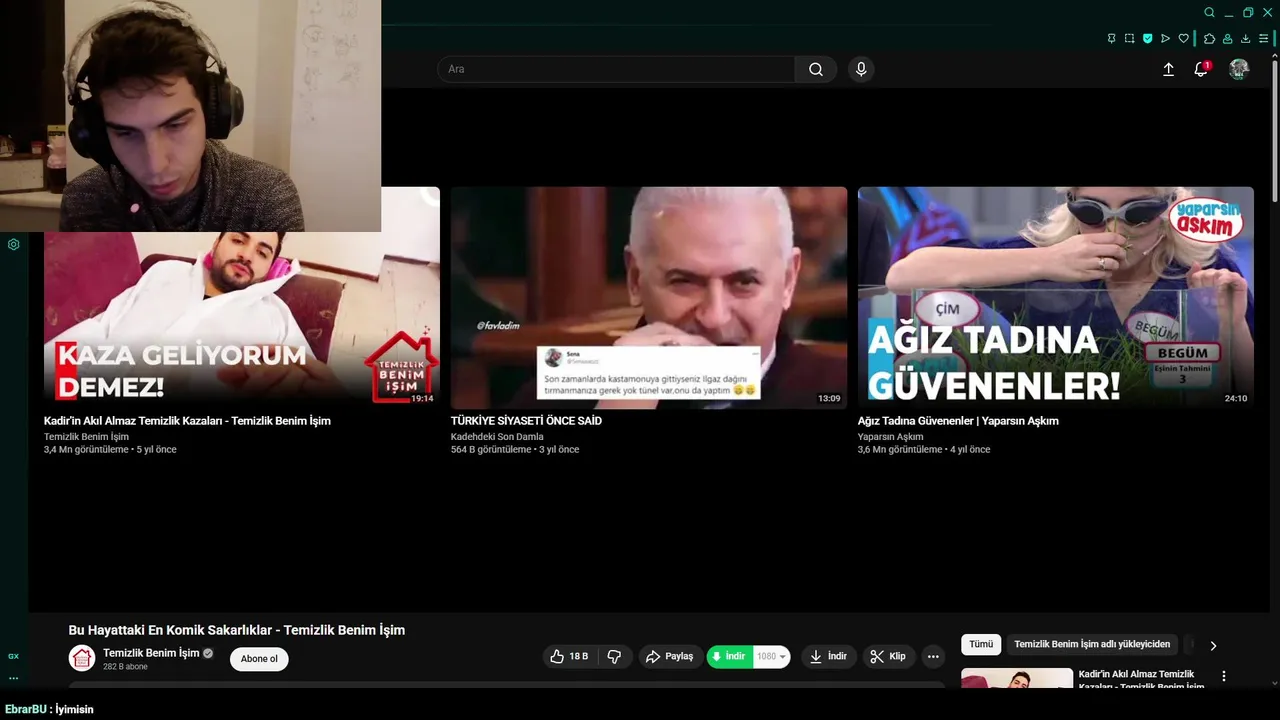Open the 1080 quality dropdown
Screen dimensions: 1280x720
[x=772, y=656]
